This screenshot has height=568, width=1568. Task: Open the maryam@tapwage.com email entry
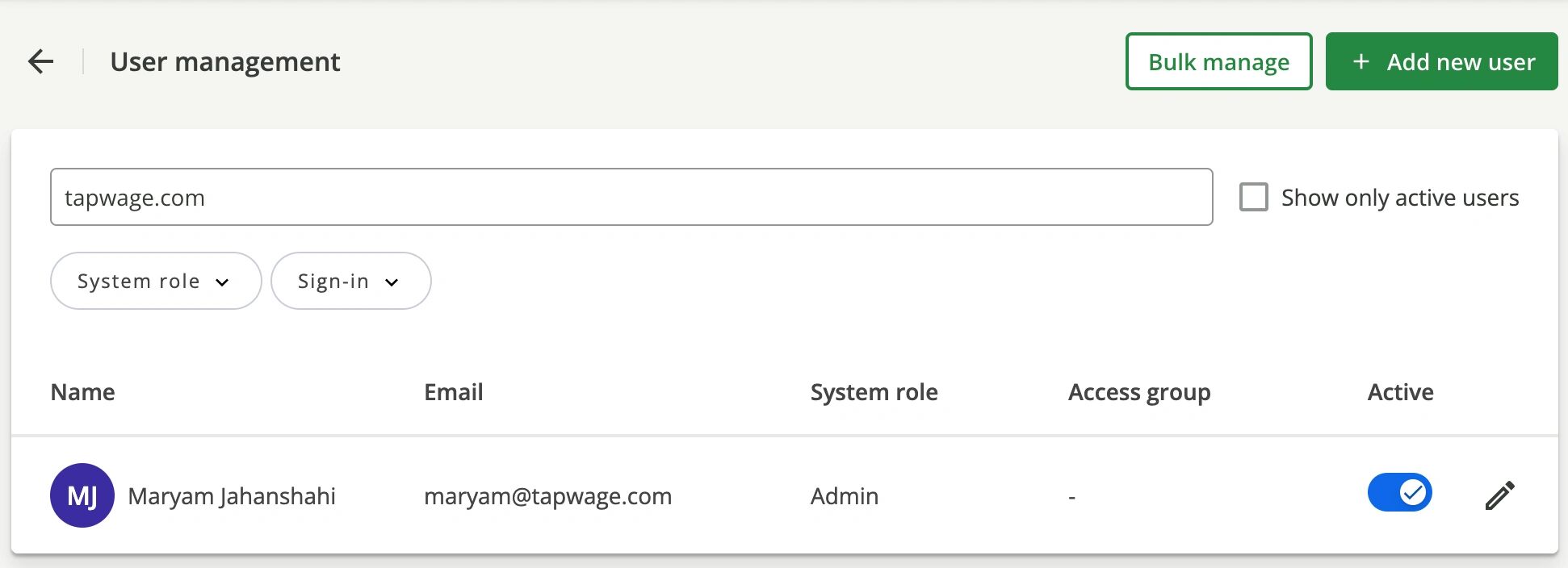tap(547, 496)
